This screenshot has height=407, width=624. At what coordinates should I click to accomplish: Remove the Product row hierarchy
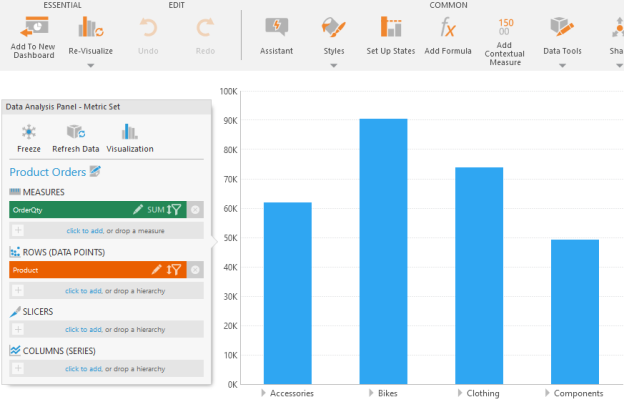point(195,269)
